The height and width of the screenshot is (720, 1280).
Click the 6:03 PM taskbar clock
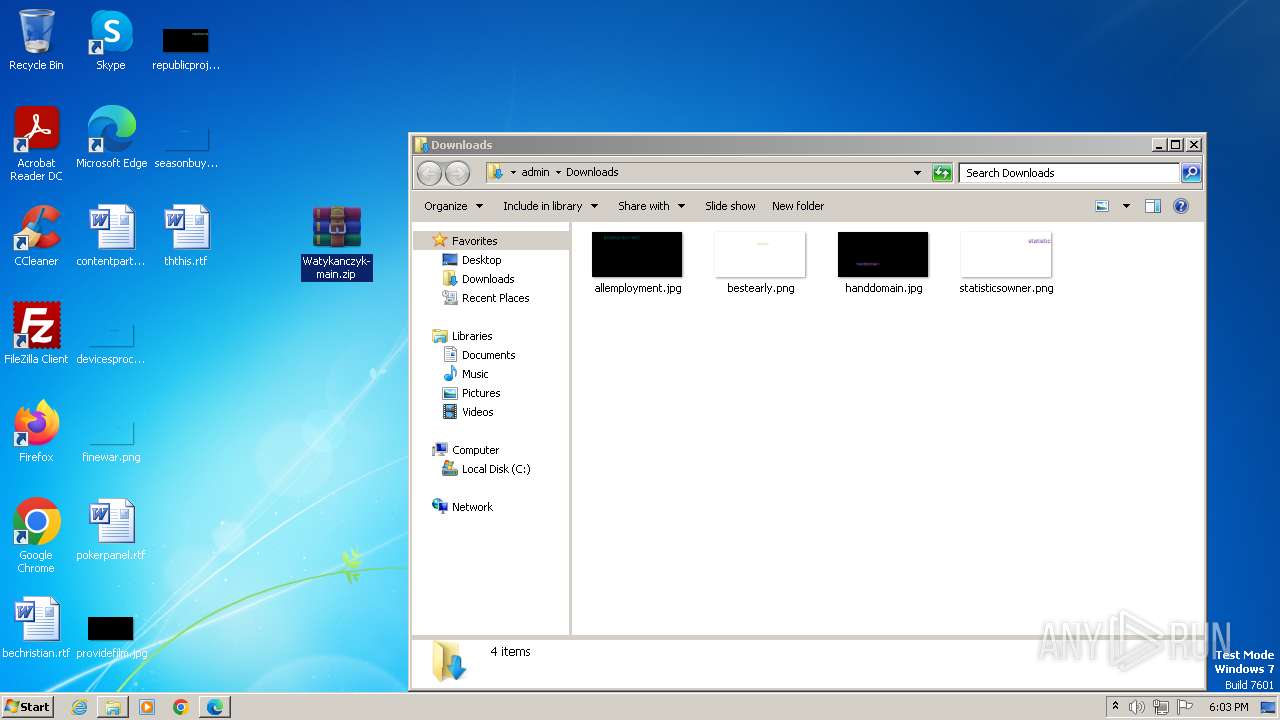[x=1228, y=707]
